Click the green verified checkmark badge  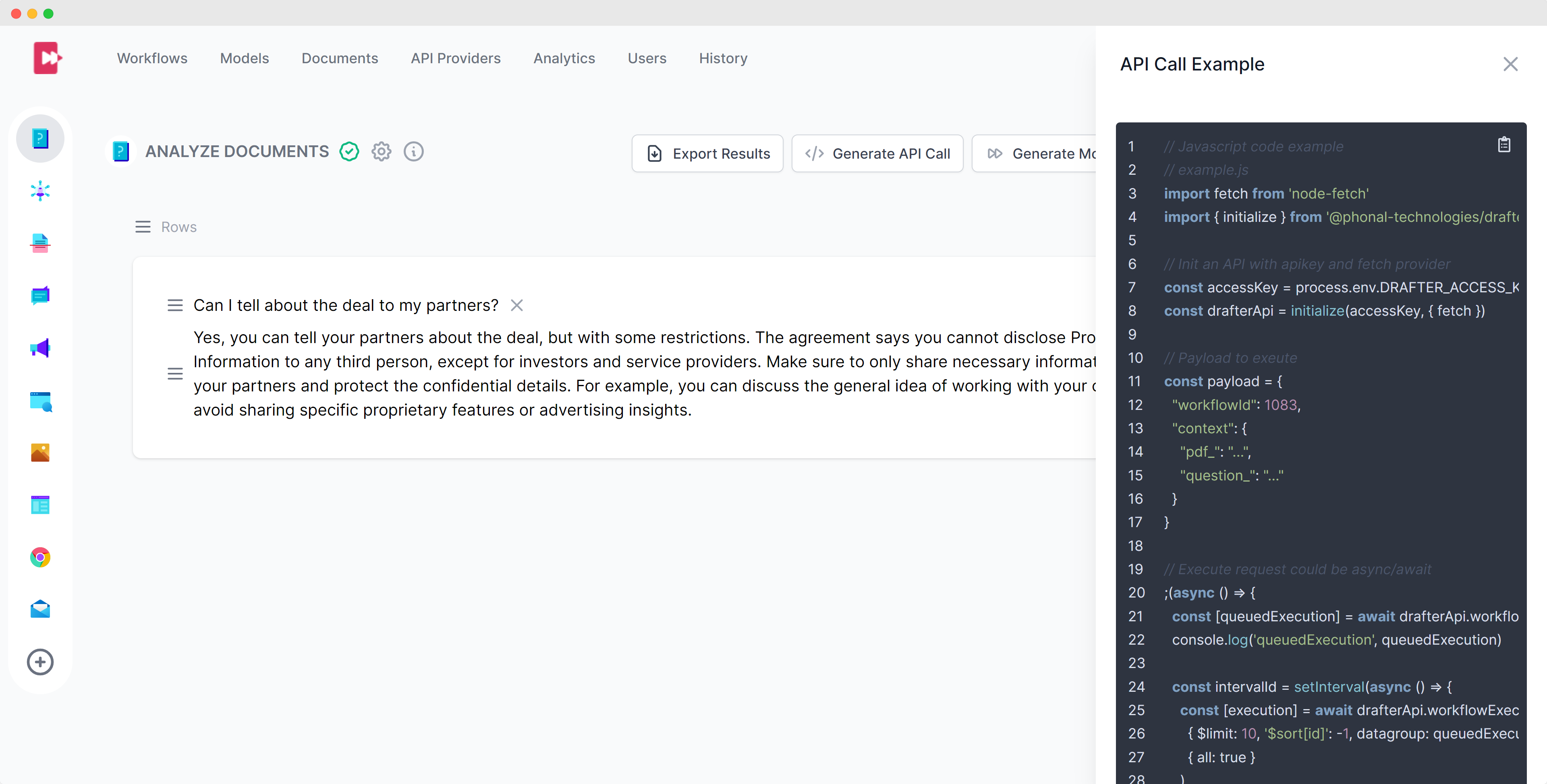pos(349,151)
